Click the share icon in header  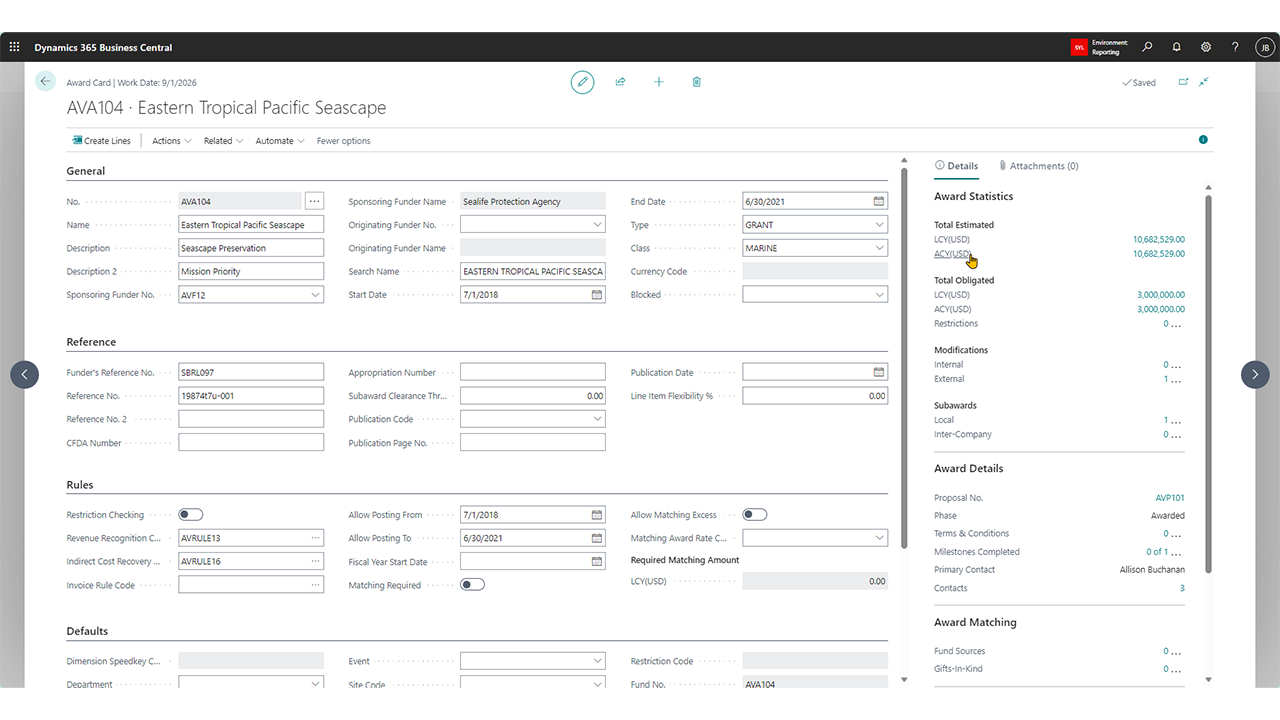pyautogui.click(x=620, y=82)
